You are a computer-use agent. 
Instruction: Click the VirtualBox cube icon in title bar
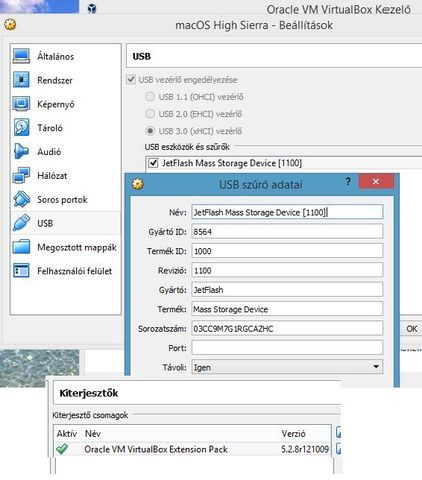[x=92, y=8]
